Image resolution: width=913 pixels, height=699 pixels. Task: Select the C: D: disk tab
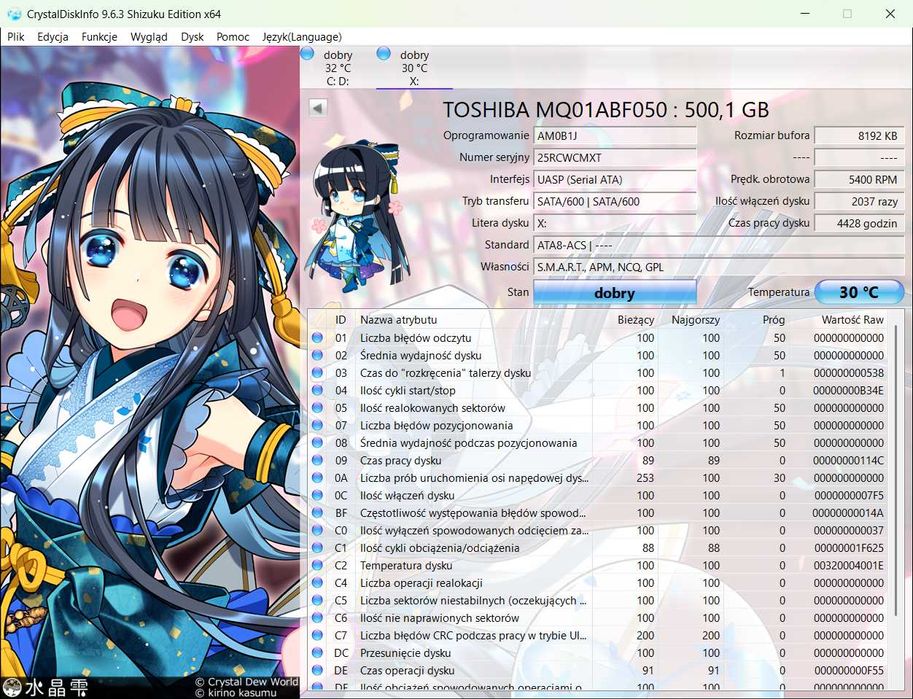(338, 68)
